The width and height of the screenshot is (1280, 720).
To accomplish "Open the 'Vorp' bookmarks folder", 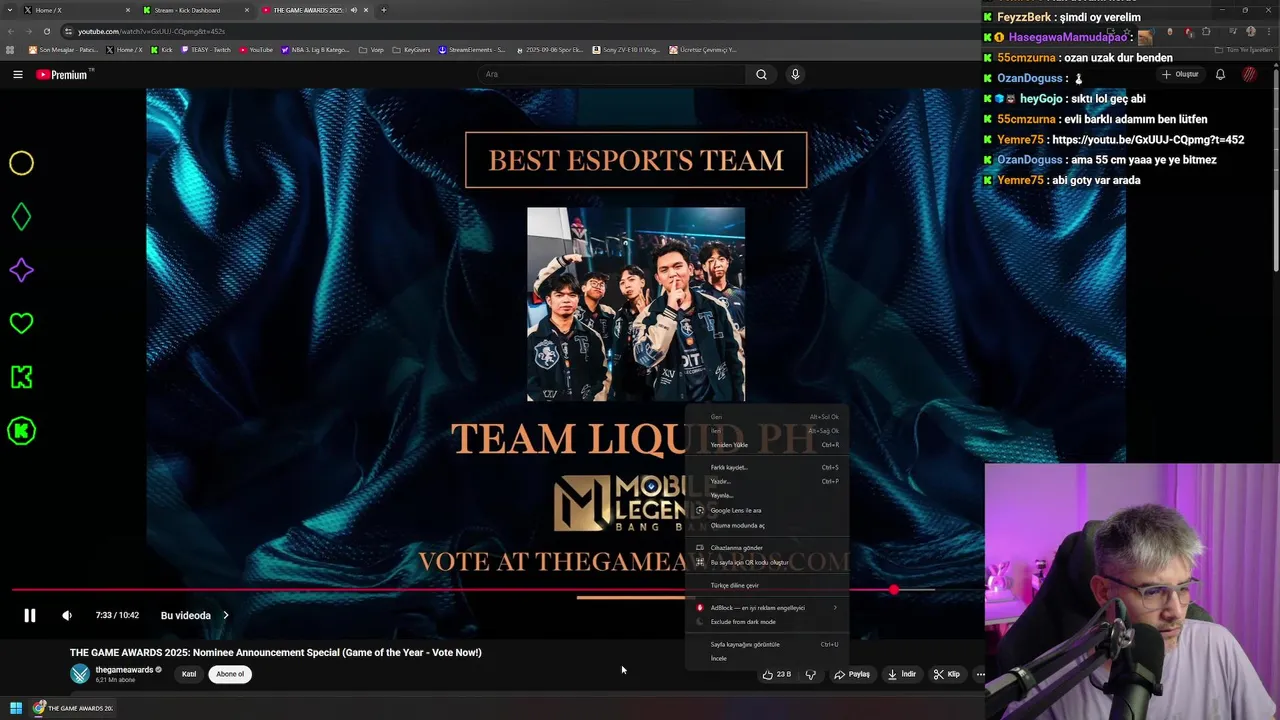I will pos(371,49).
